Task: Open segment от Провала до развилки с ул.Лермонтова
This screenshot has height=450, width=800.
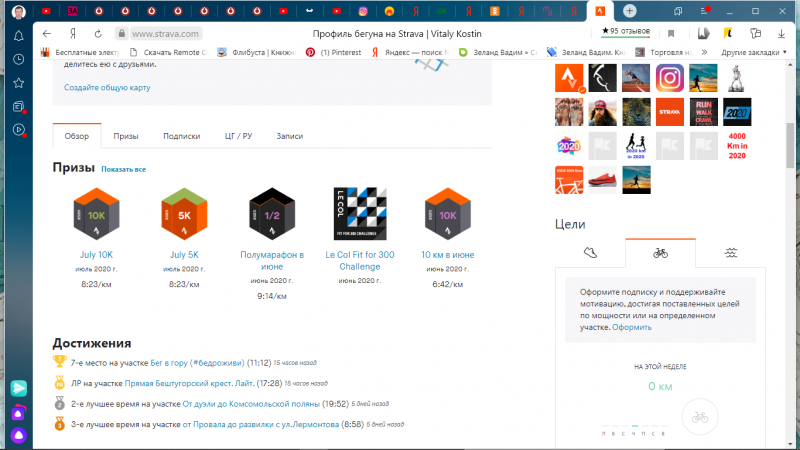Action: 261,424
